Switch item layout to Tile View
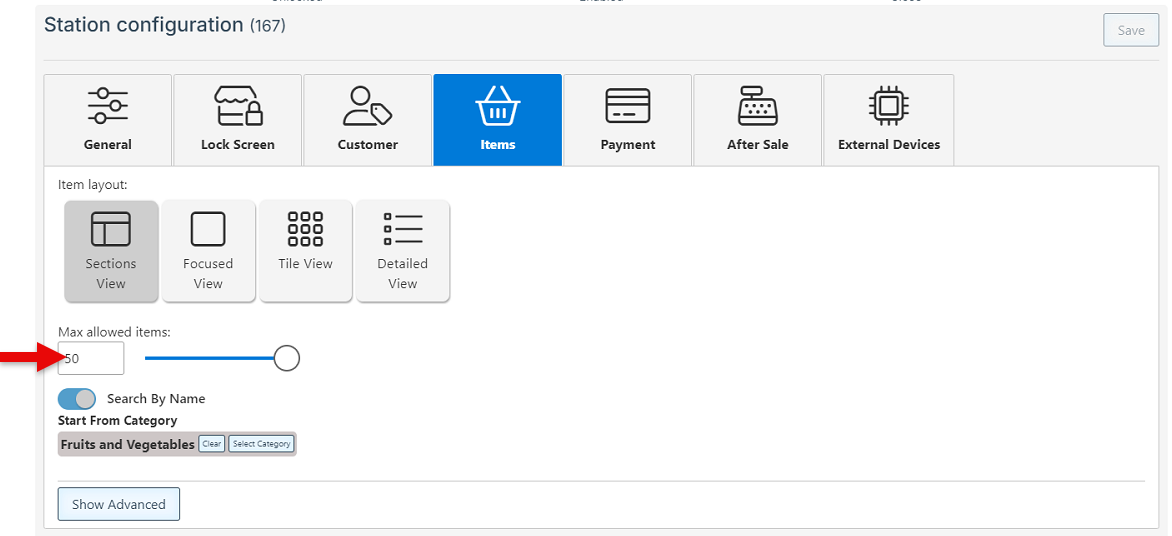This screenshot has width=1172, height=536. 305,251
